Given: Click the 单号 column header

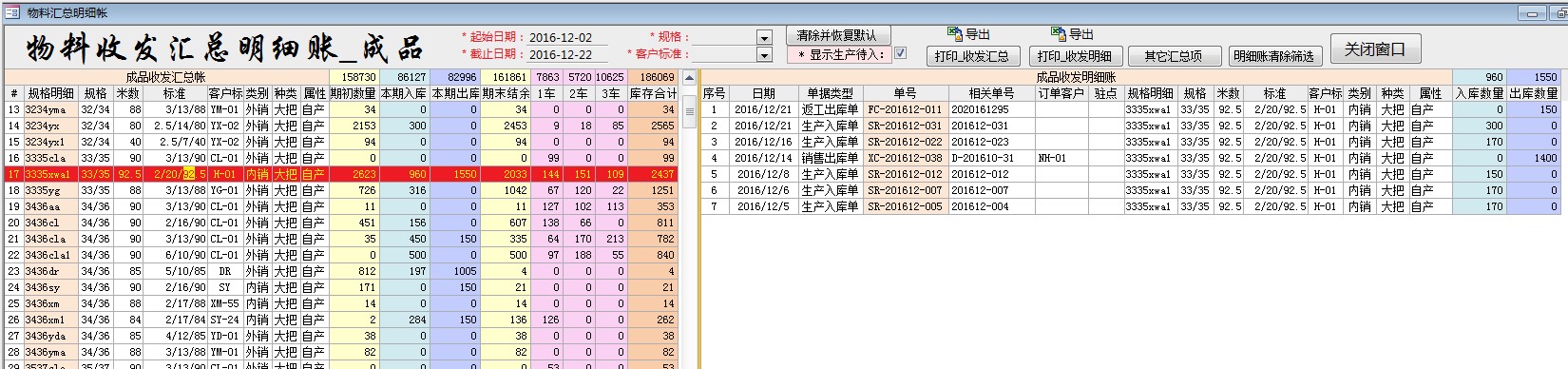Looking at the screenshot, I should click(905, 93).
